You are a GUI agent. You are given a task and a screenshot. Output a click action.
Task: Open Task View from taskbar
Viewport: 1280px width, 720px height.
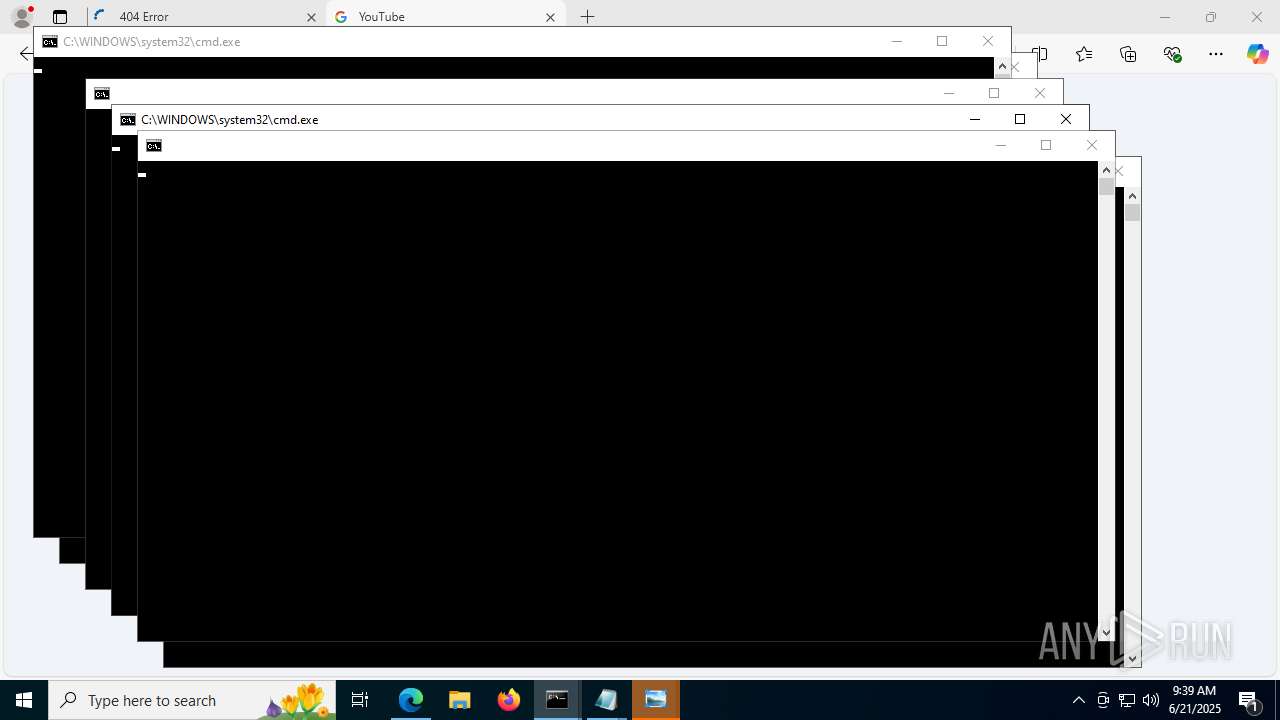[x=360, y=700]
